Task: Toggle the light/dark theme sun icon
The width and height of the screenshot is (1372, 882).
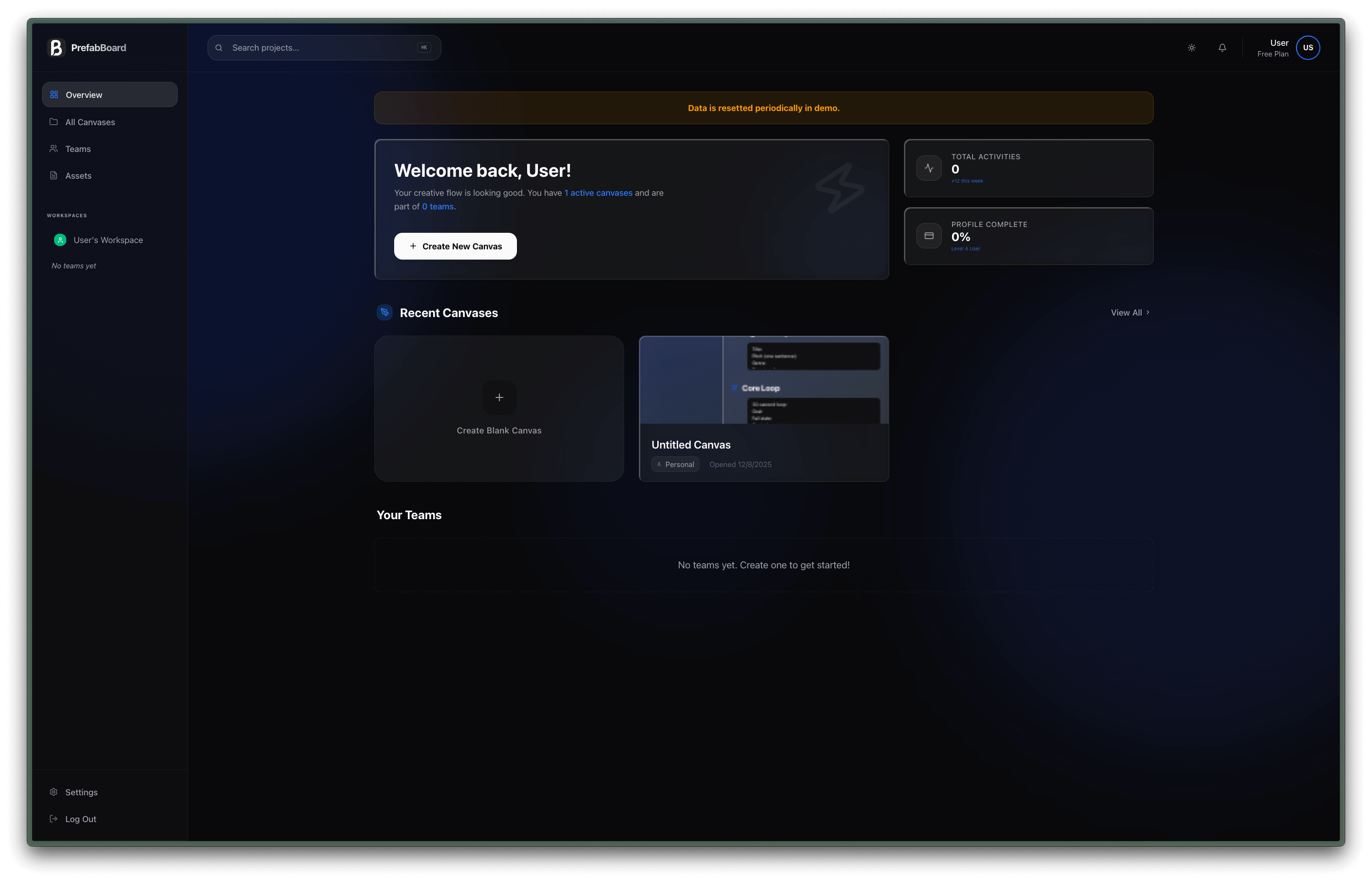Action: pyautogui.click(x=1192, y=48)
